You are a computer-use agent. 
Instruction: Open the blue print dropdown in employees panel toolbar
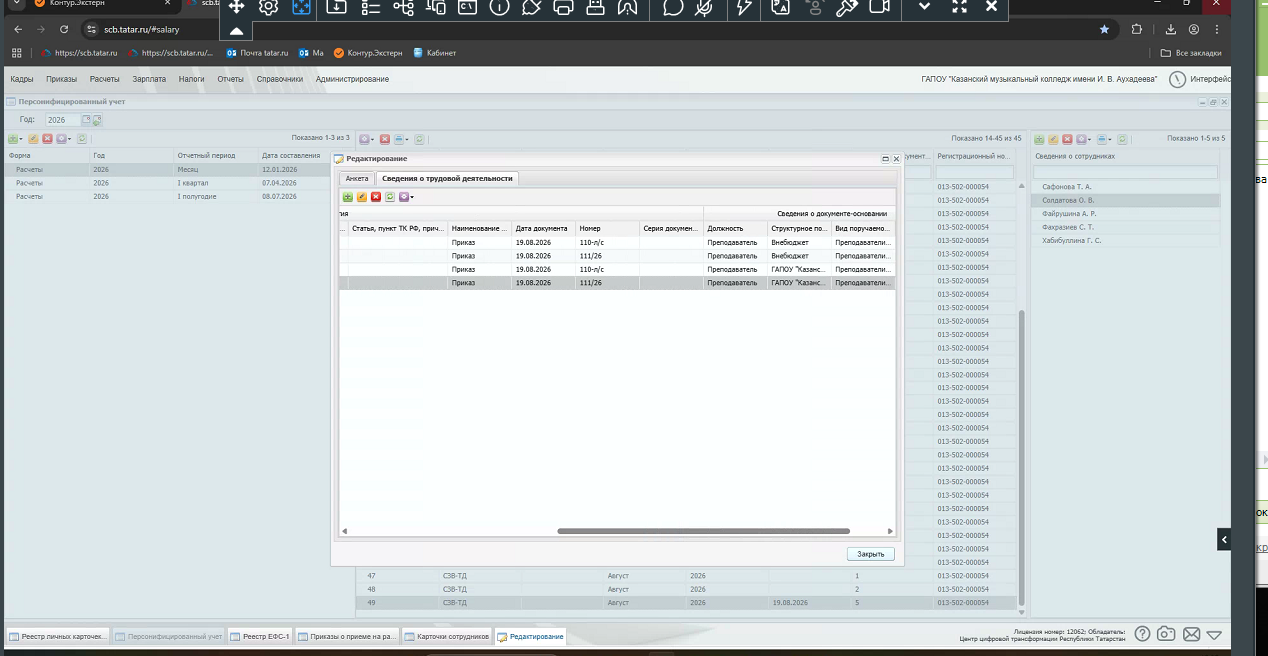pyautogui.click(x=1104, y=139)
